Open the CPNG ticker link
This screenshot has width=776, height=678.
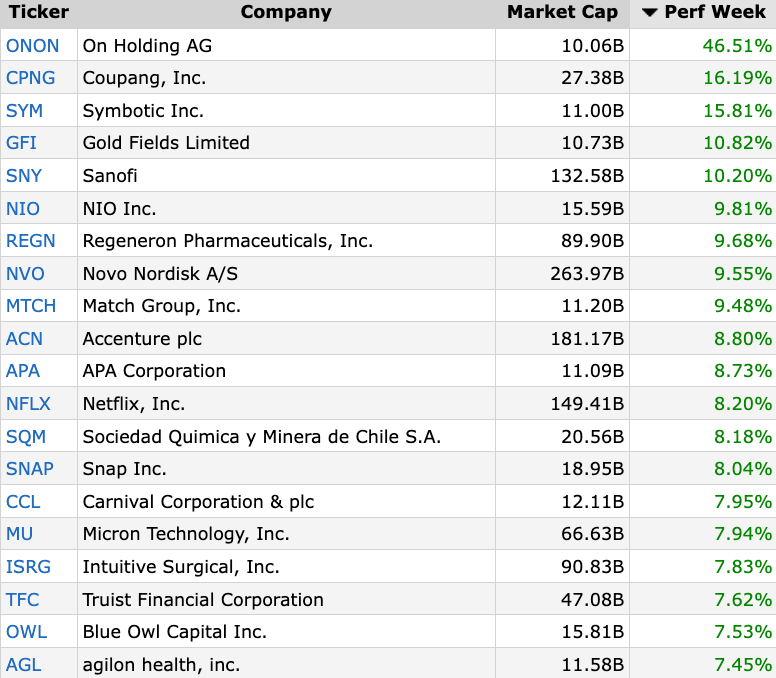tap(30, 78)
